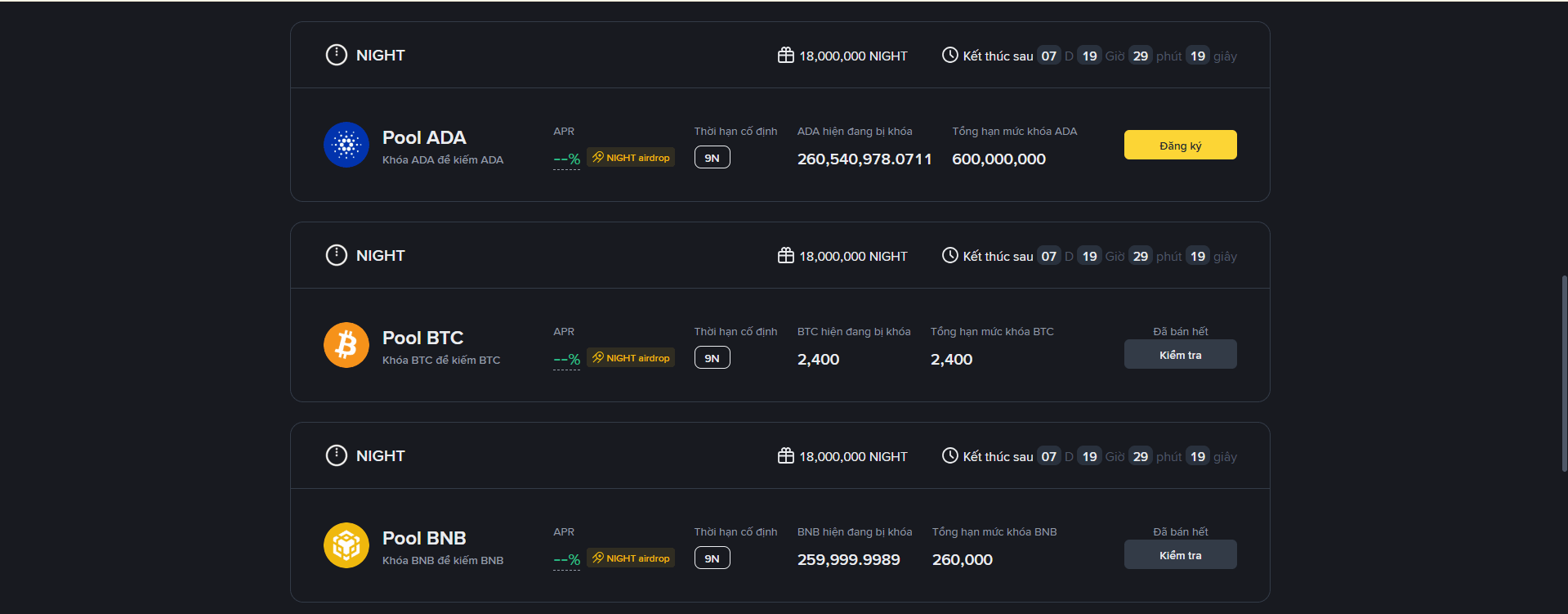Open the Pool ADA title
The width and height of the screenshot is (1568, 614).
[x=424, y=137]
